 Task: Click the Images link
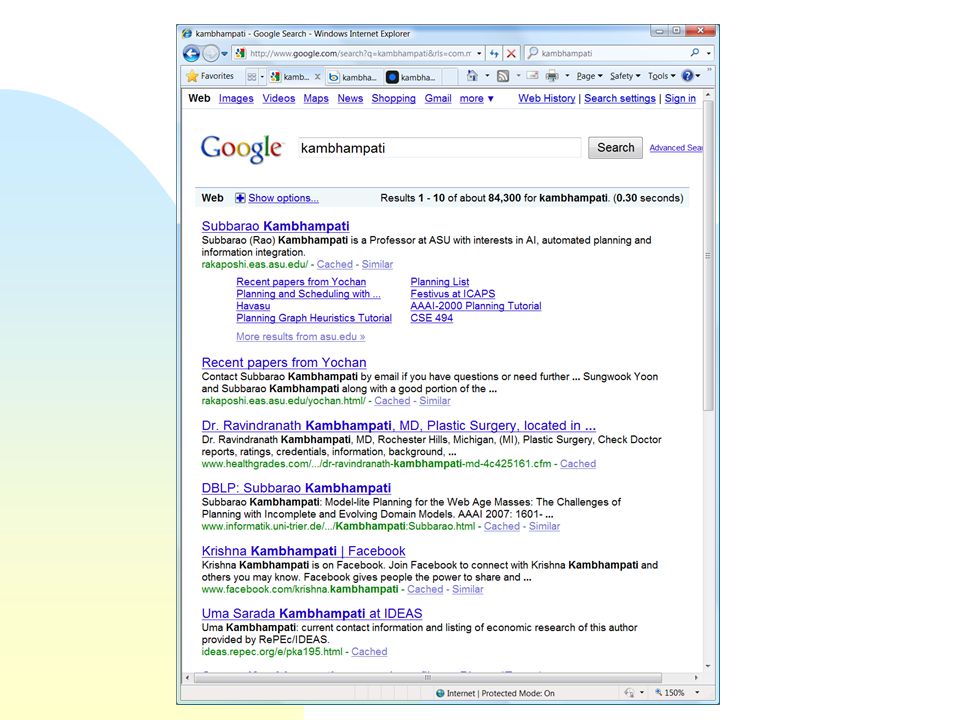click(x=236, y=99)
